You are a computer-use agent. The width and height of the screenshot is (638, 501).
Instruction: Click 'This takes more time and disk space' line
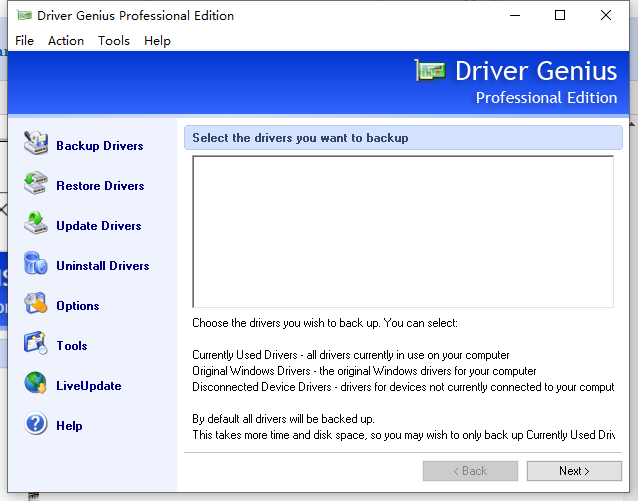coord(403,435)
